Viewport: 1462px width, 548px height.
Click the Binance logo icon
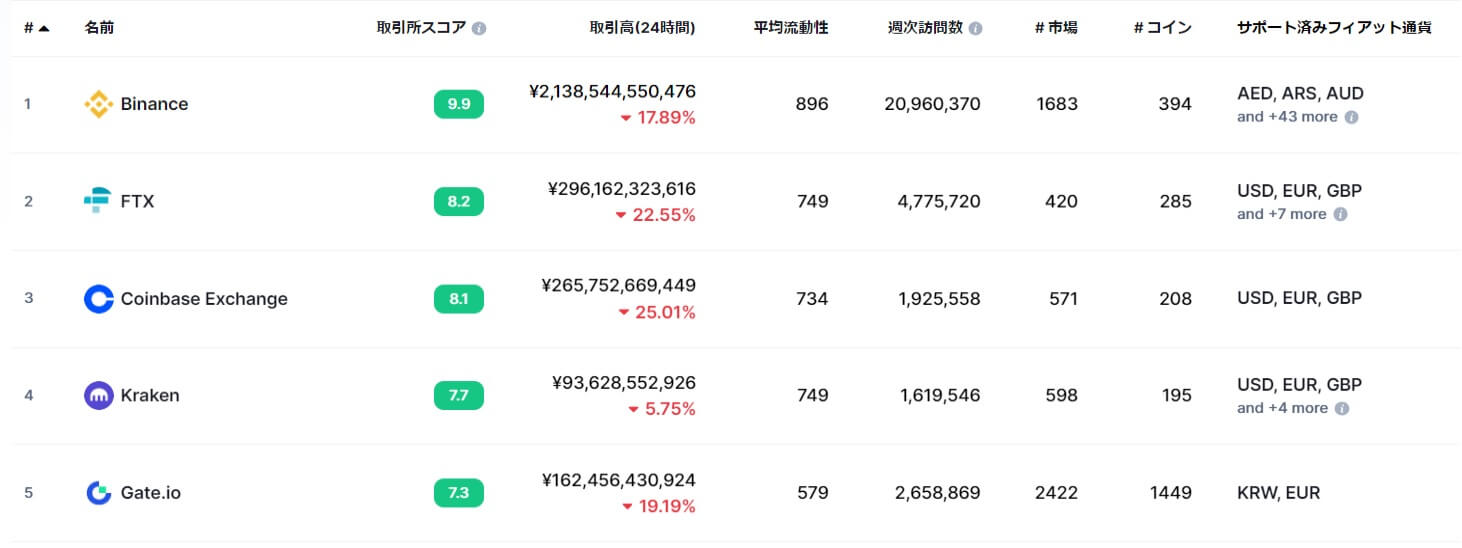click(99, 104)
